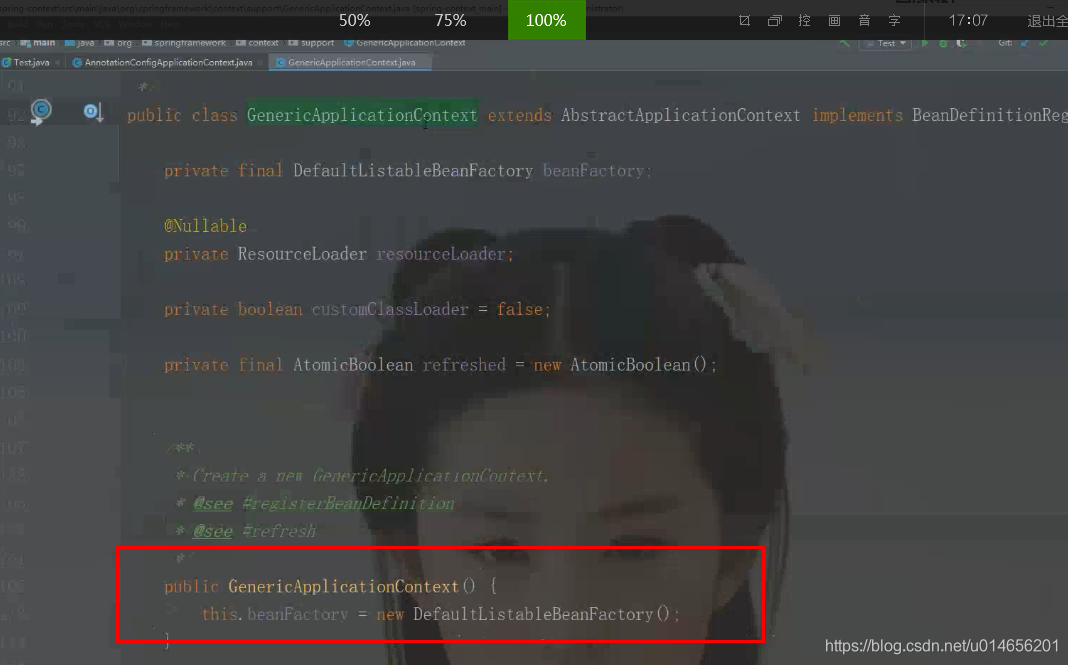Click the 17:07 clock display
Screen dimensions: 1068x665
coord(968,20)
